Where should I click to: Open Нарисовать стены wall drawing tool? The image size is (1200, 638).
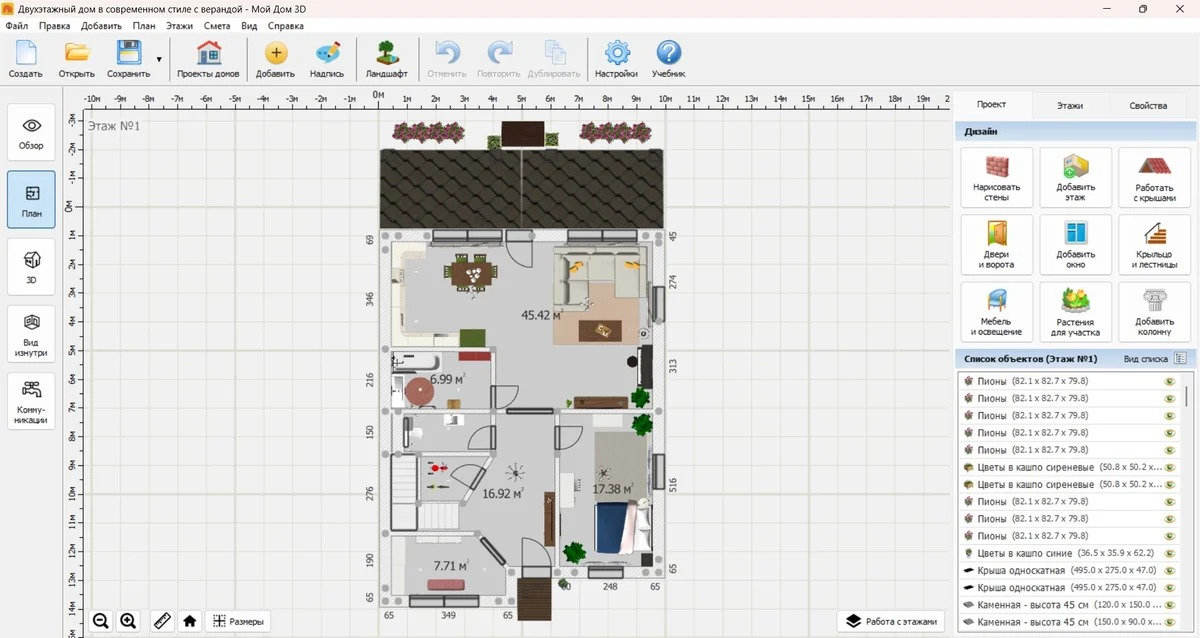coord(997,177)
